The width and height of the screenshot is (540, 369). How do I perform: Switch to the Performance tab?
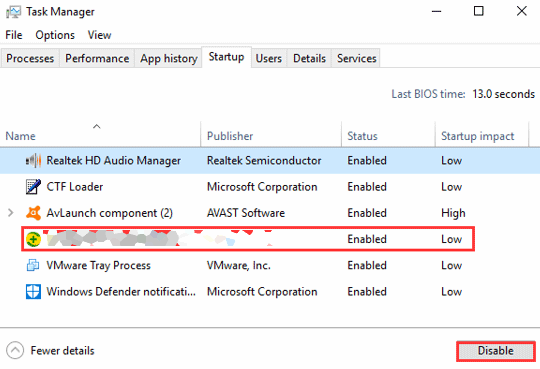(x=97, y=58)
